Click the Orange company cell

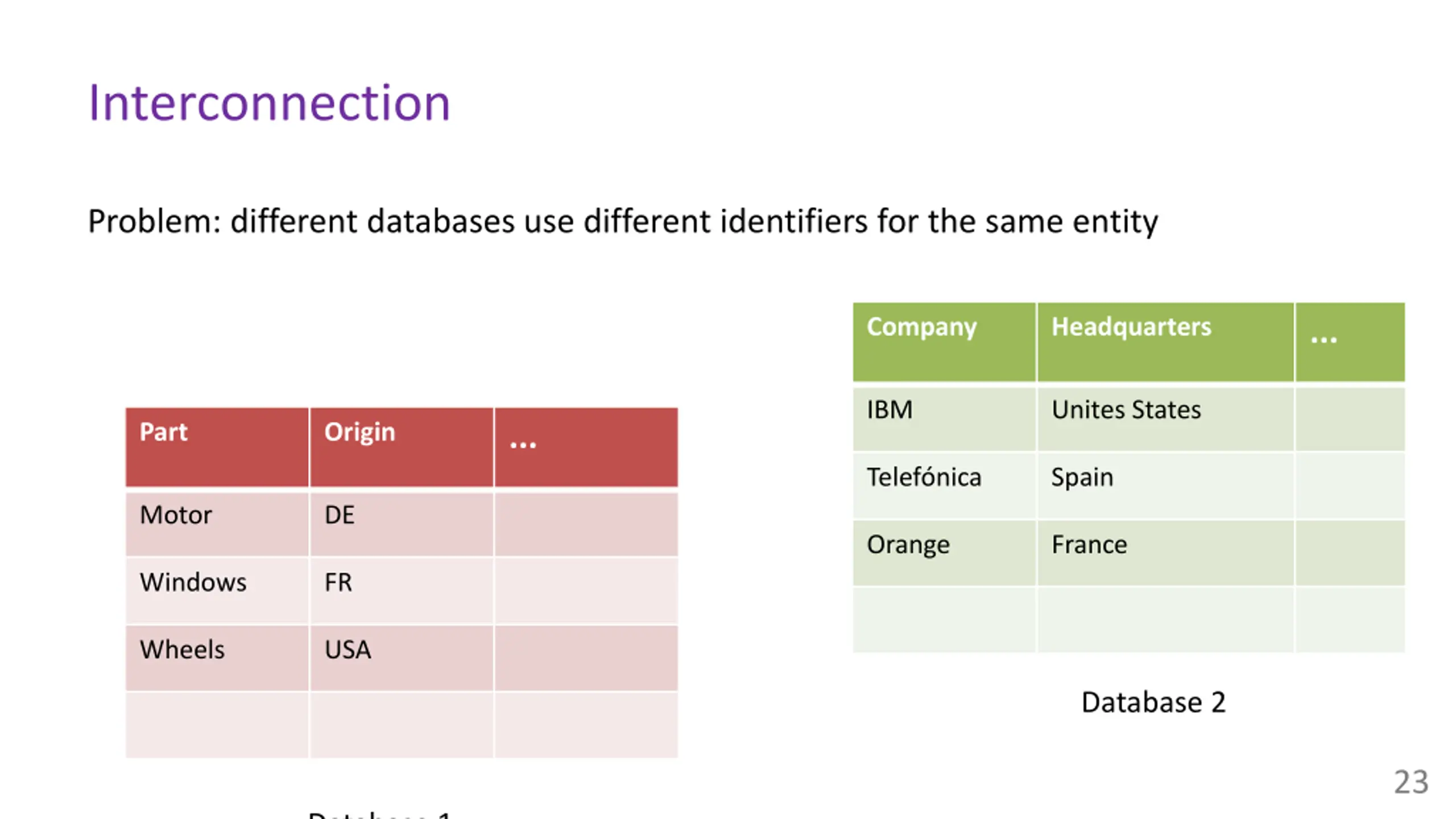click(944, 553)
